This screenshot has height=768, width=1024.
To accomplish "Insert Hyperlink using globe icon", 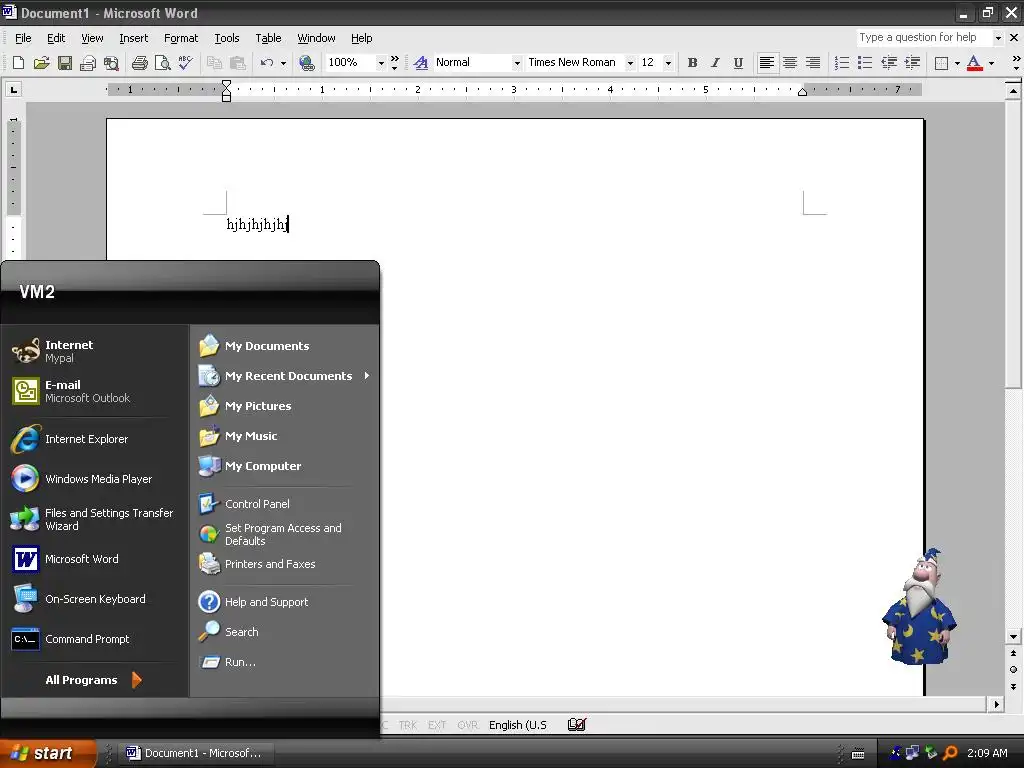I will click(x=307, y=63).
